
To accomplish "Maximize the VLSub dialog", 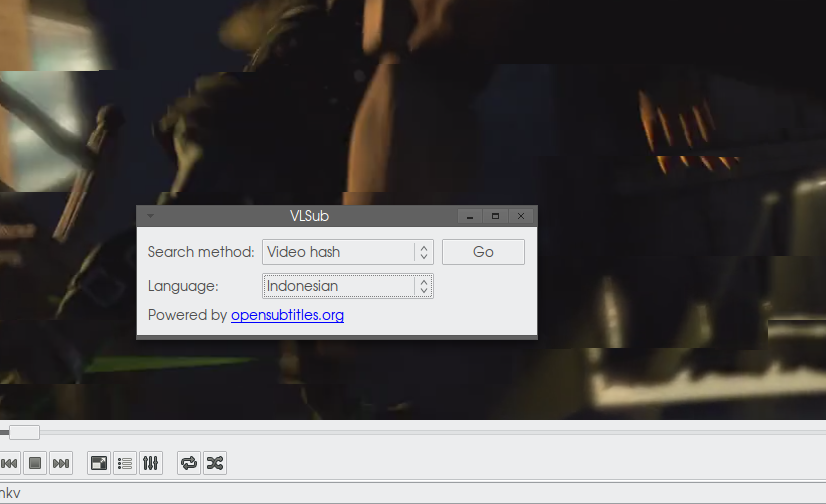I will pos(495,216).
